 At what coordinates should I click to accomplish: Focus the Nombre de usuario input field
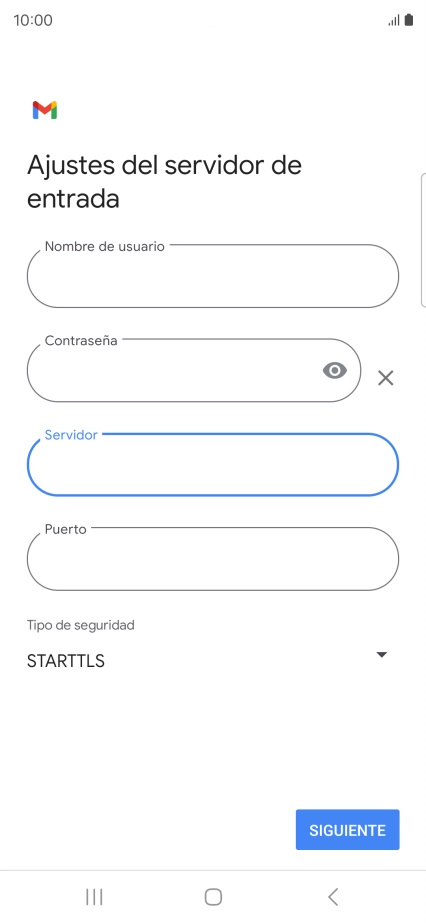[x=213, y=275]
